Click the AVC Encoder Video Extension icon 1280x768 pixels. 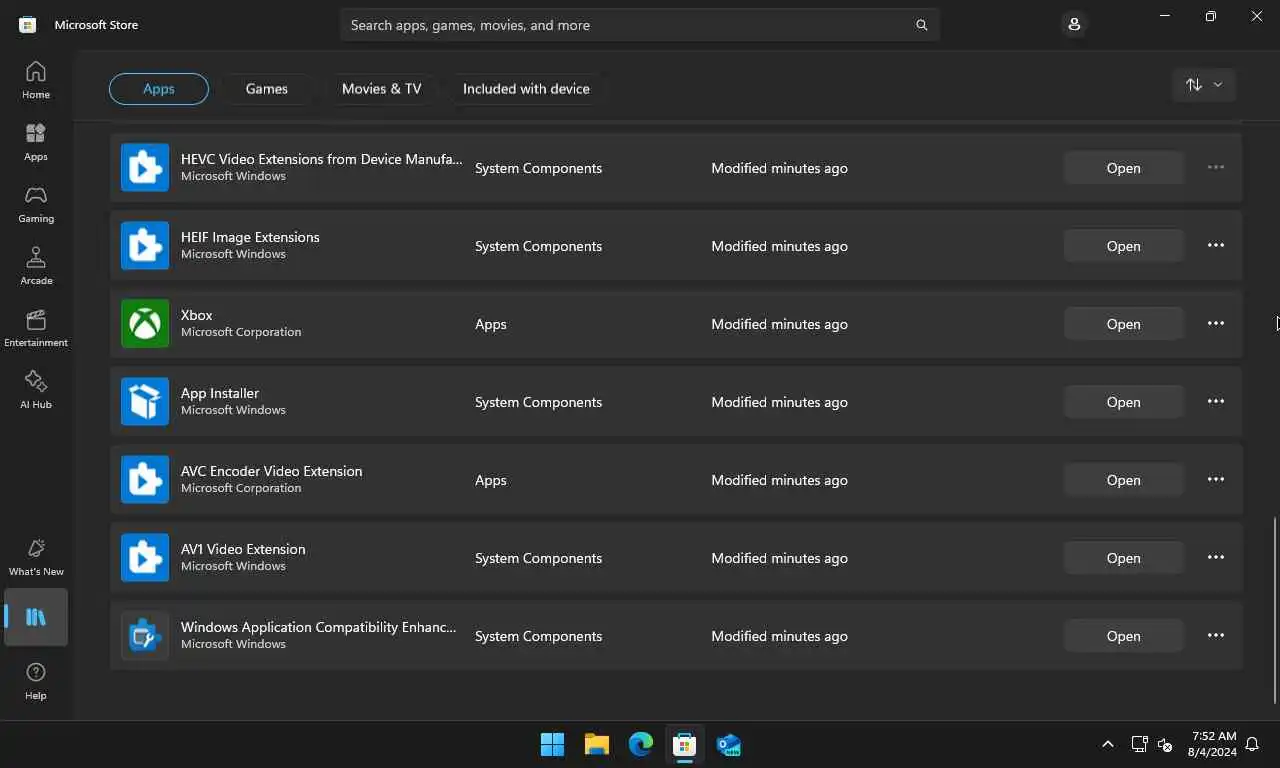click(145, 480)
